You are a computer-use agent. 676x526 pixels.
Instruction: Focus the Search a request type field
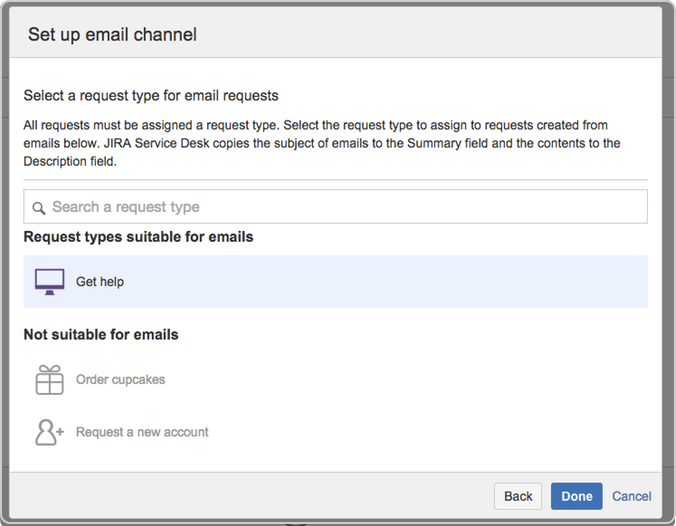[335, 207]
